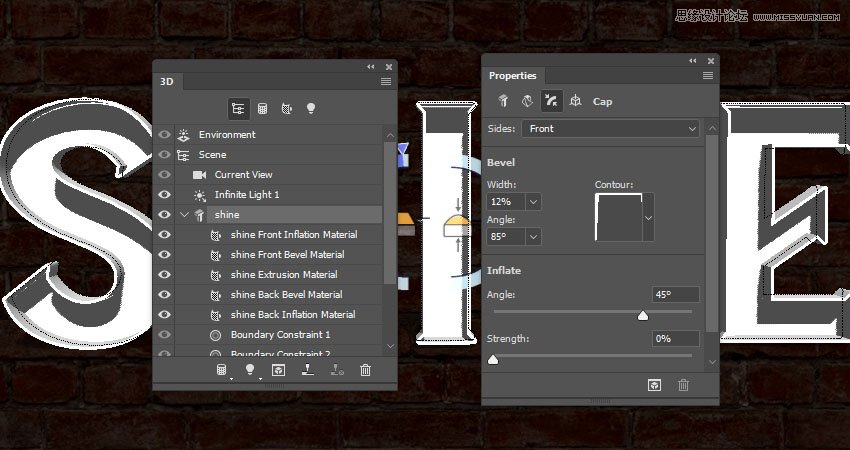This screenshot has width=850, height=450.
Task: Close the Properties panel
Action: point(711,61)
